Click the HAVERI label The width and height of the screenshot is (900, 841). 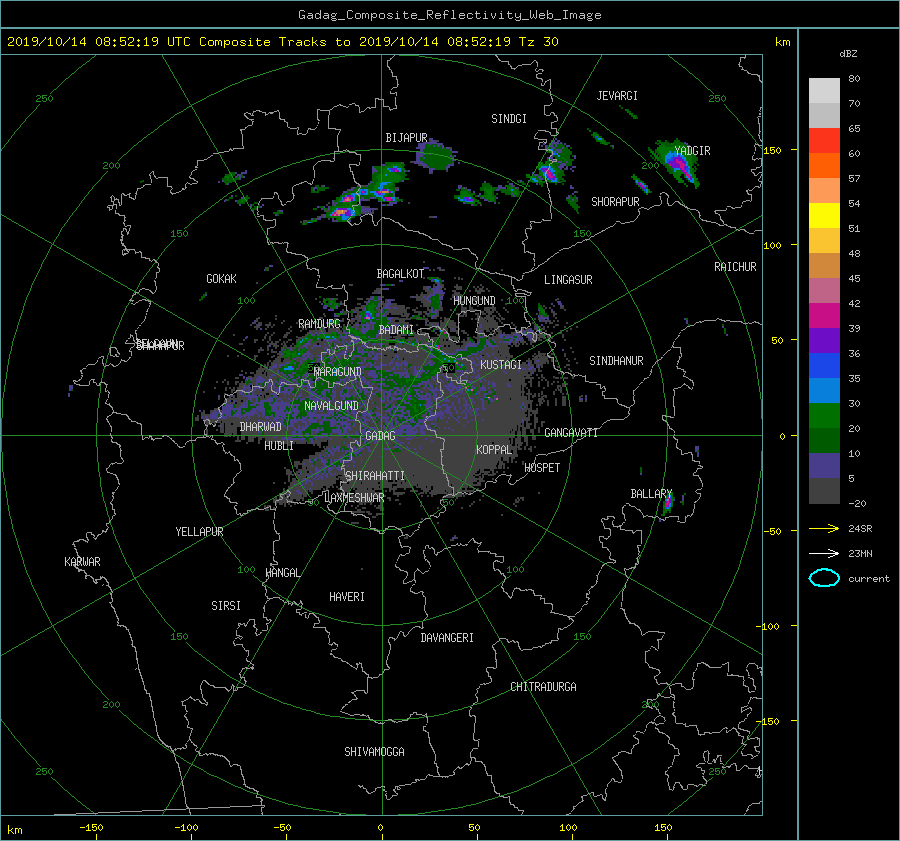347,597
